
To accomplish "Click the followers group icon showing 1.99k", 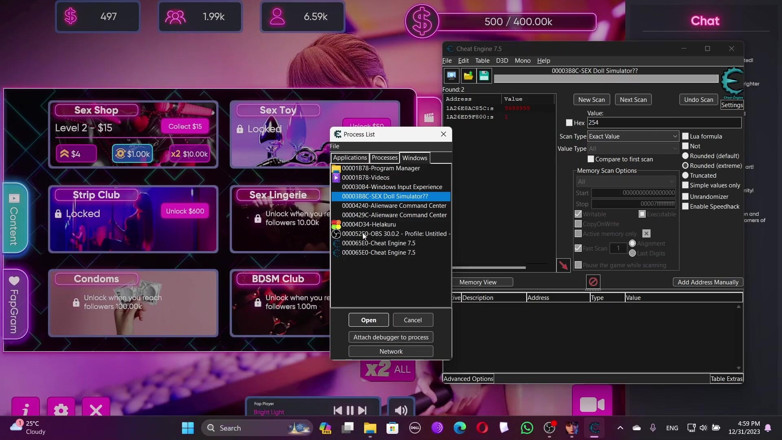I will [x=175, y=17].
